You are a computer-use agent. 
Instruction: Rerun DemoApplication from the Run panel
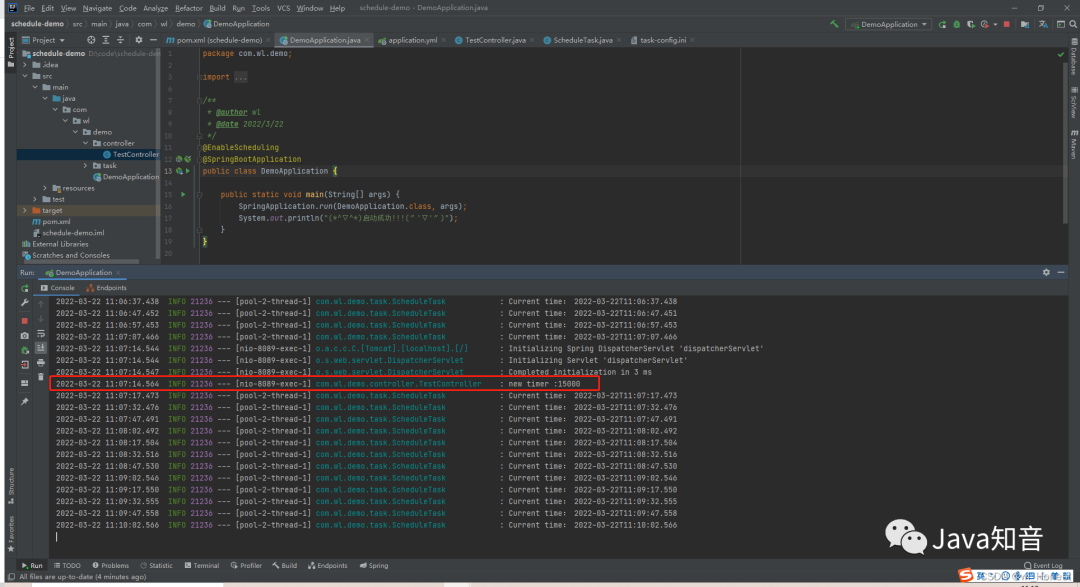(24, 288)
